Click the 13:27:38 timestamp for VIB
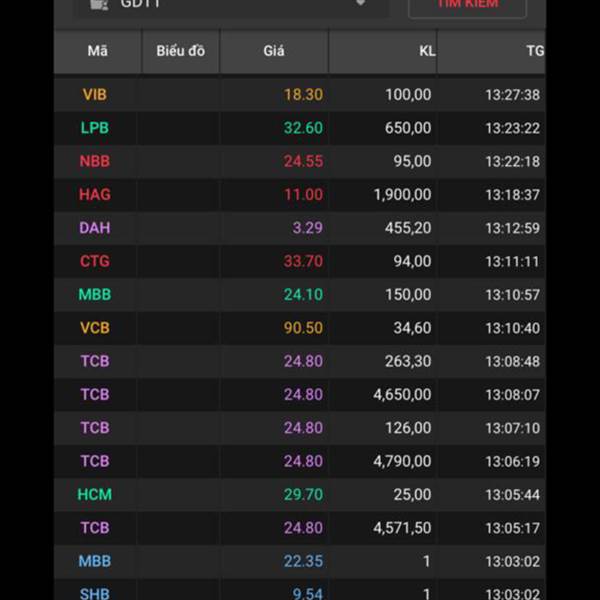600x600 pixels. click(512, 95)
